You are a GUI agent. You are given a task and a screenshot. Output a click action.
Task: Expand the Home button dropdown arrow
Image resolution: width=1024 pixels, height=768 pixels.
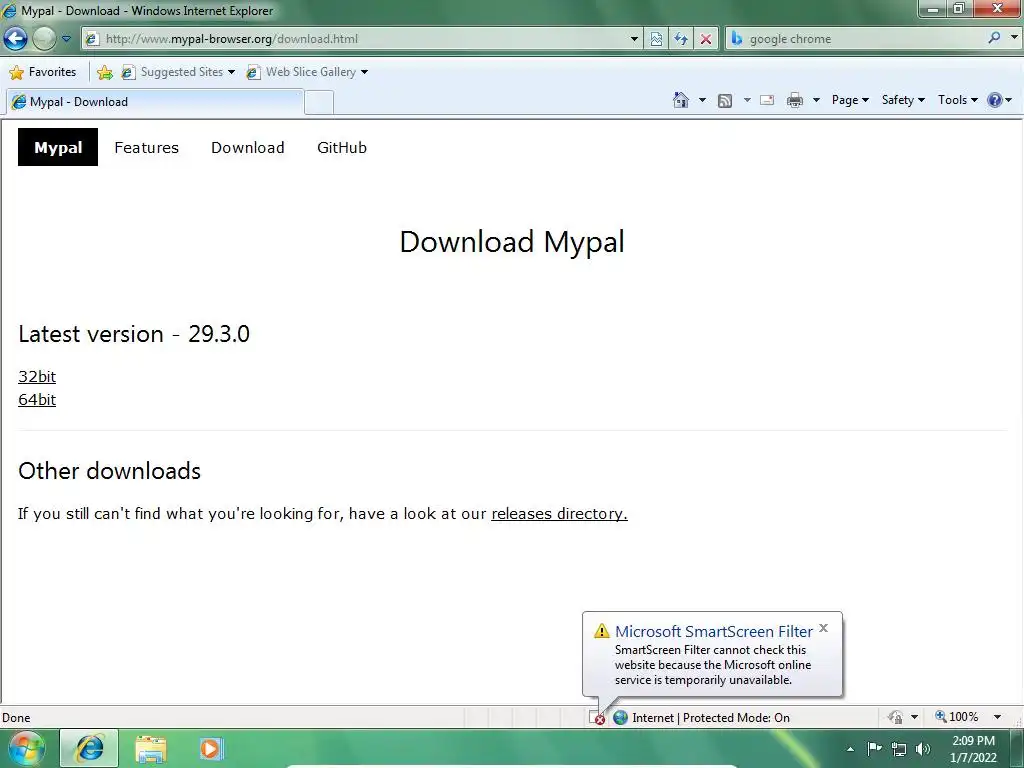pos(702,100)
